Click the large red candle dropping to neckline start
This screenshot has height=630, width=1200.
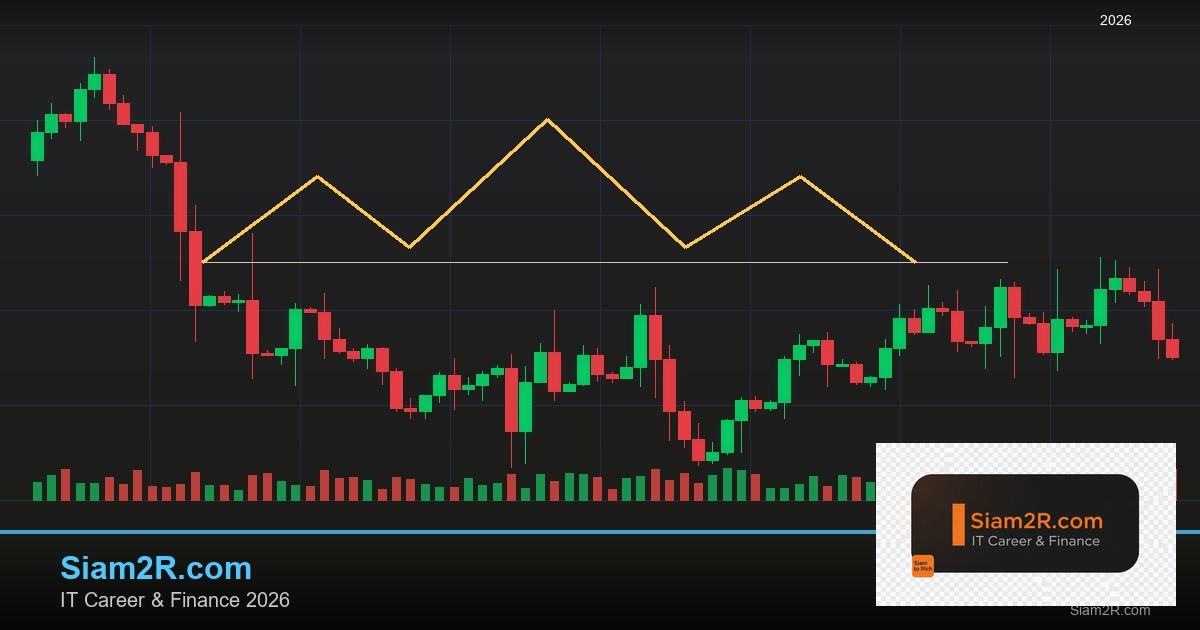pos(195,268)
